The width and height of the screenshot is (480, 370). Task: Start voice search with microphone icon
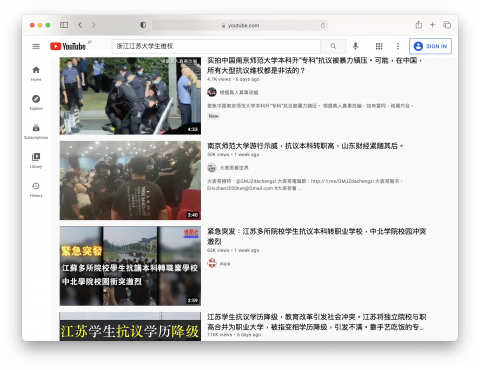[355, 46]
